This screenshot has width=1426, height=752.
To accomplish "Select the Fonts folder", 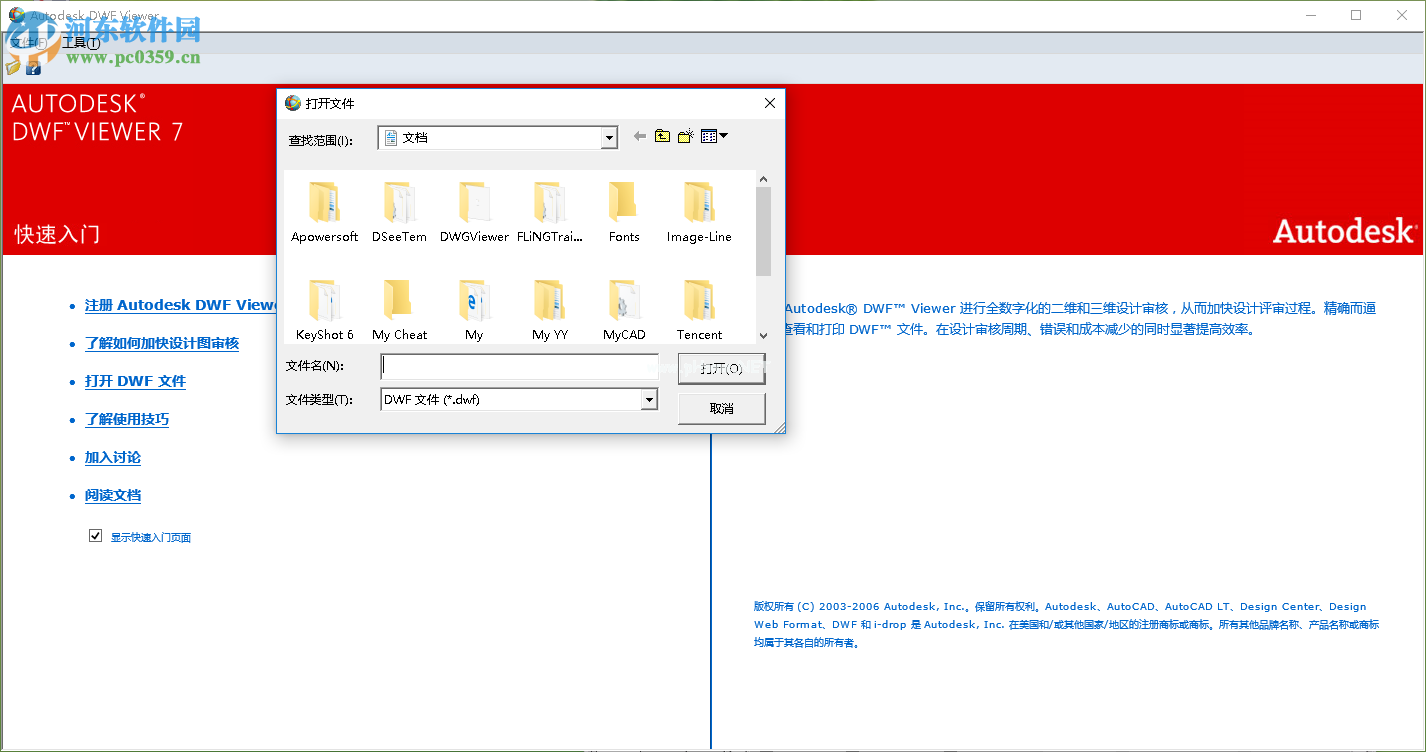I will pos(624,212).
